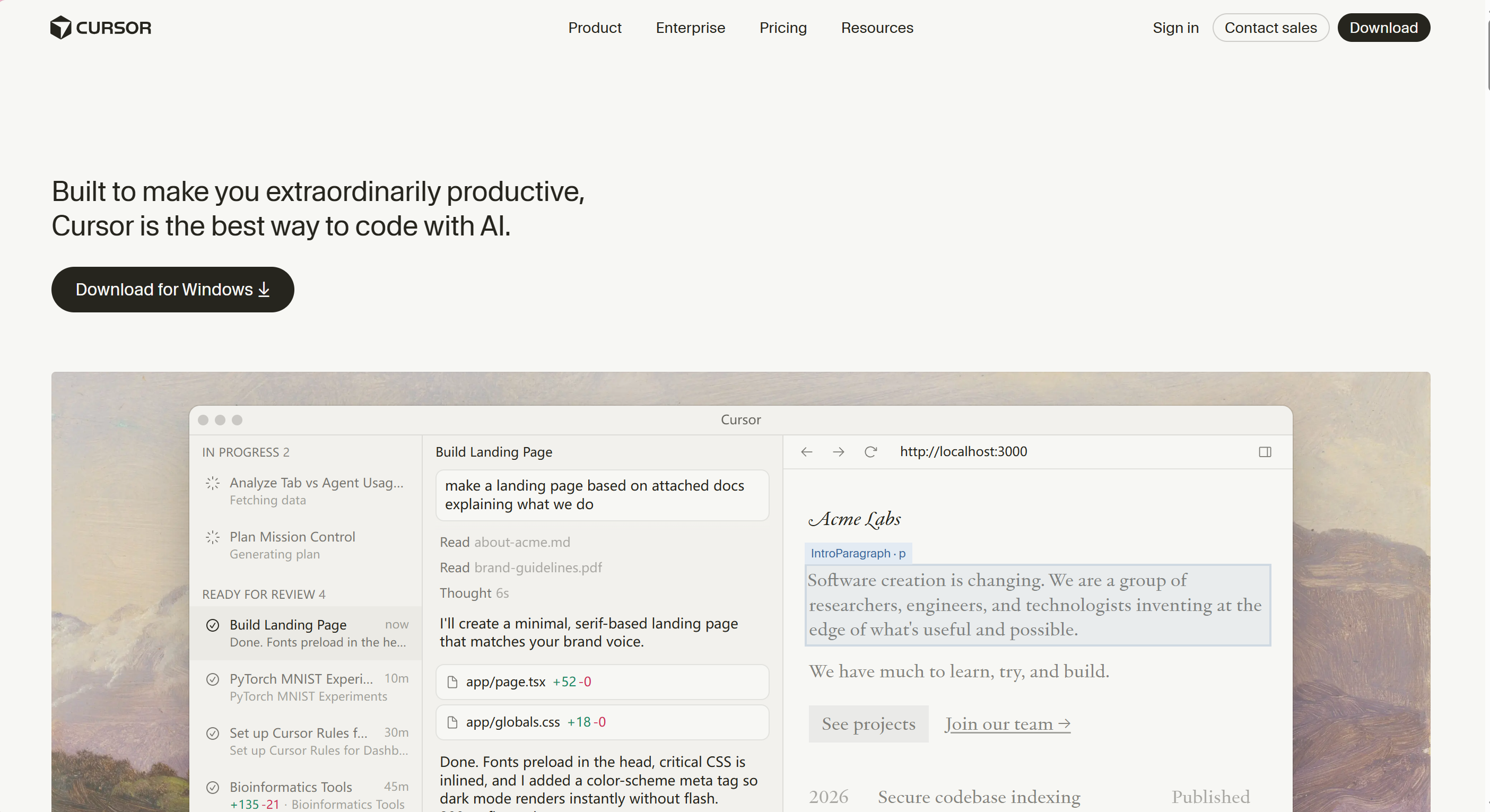Click checkmark icon beside Set up Cursor Rules
The image size is (1490, 812).
(212, 734)
